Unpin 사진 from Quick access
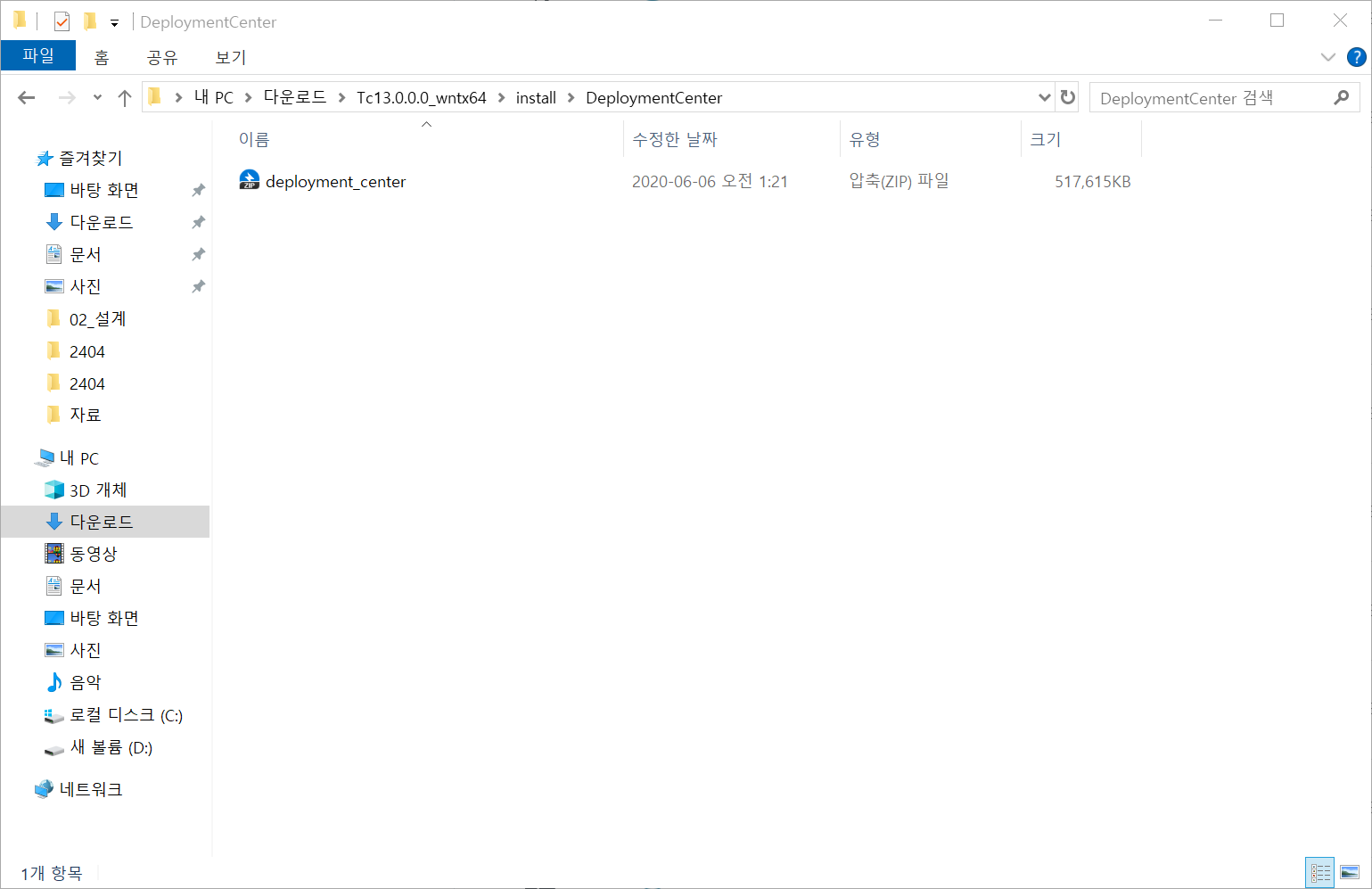Image resolution: width=1372 pixels, height=889 pixels. 198,285
